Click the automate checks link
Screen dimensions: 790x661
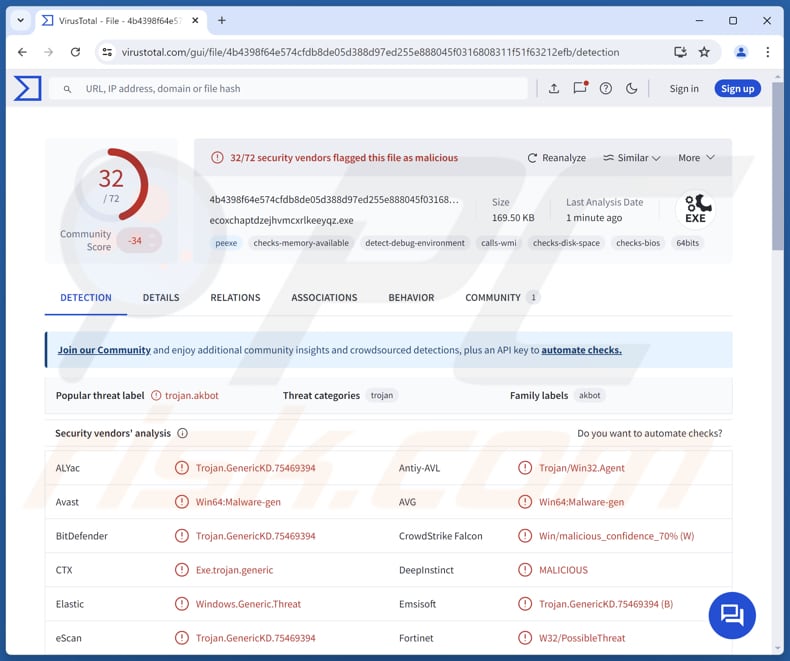pyautogui.click(x=581, y=350)
